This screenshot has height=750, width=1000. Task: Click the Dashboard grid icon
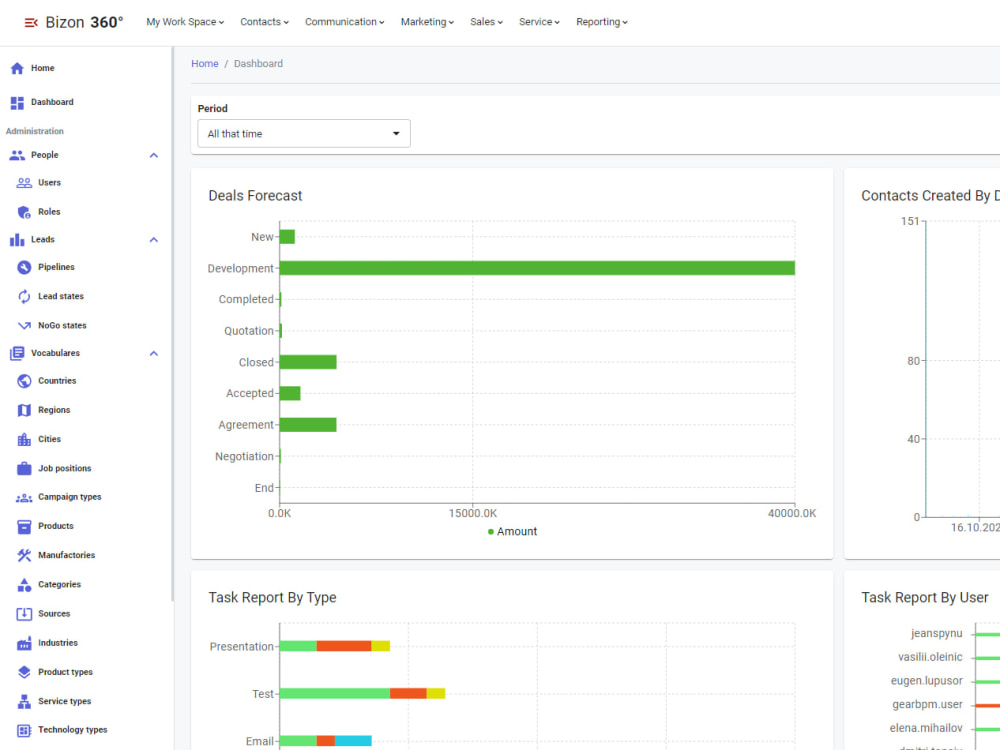[17, 102]
